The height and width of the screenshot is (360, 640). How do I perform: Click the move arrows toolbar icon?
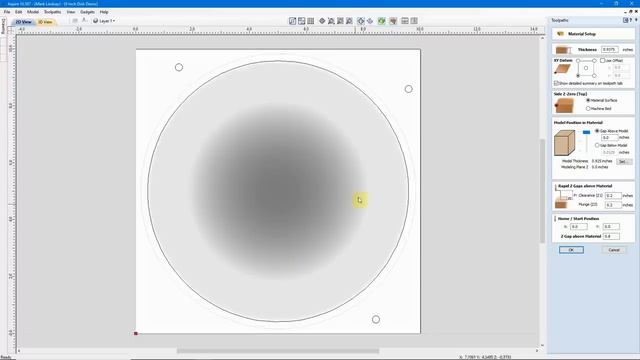[370, 21]
